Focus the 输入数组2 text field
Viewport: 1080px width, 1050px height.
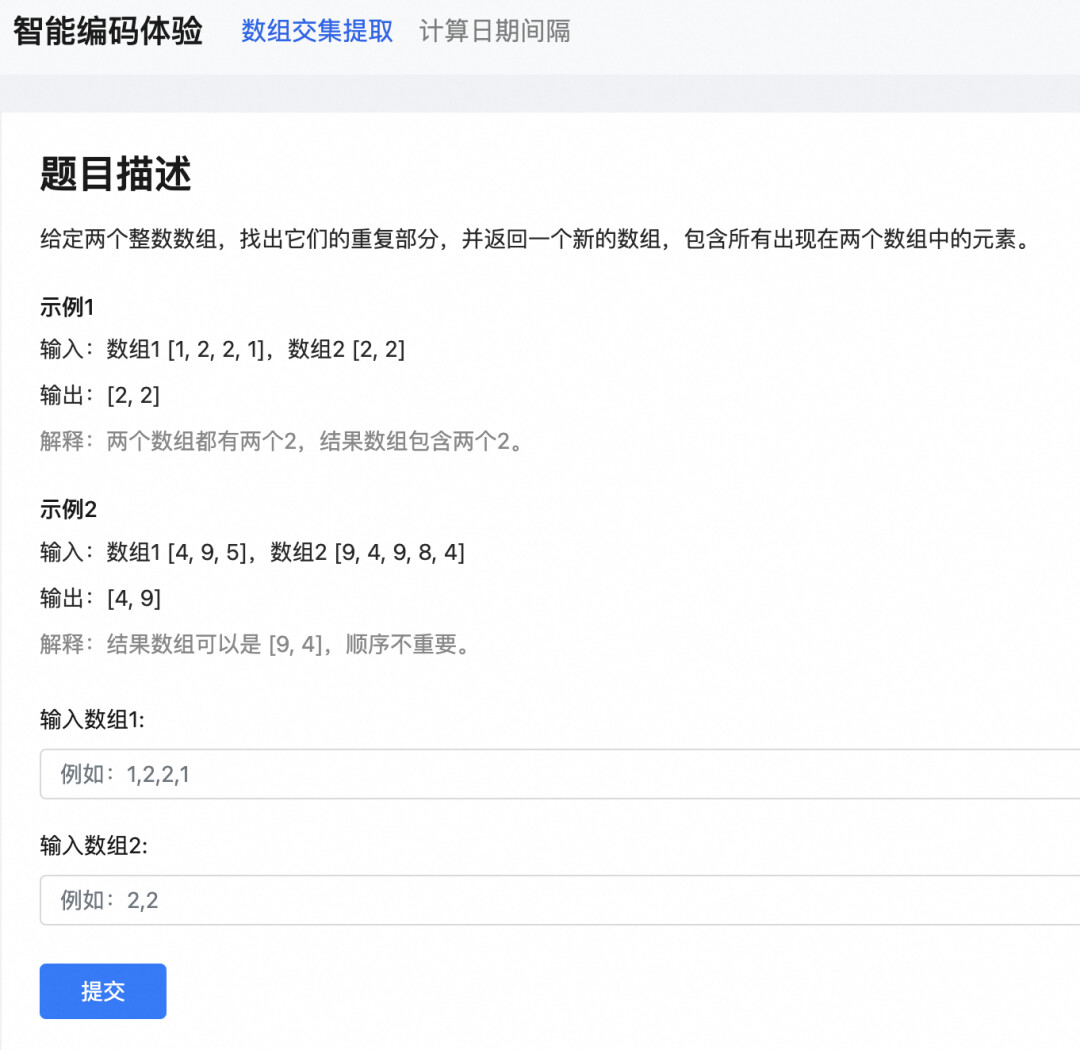pos(560,900)
